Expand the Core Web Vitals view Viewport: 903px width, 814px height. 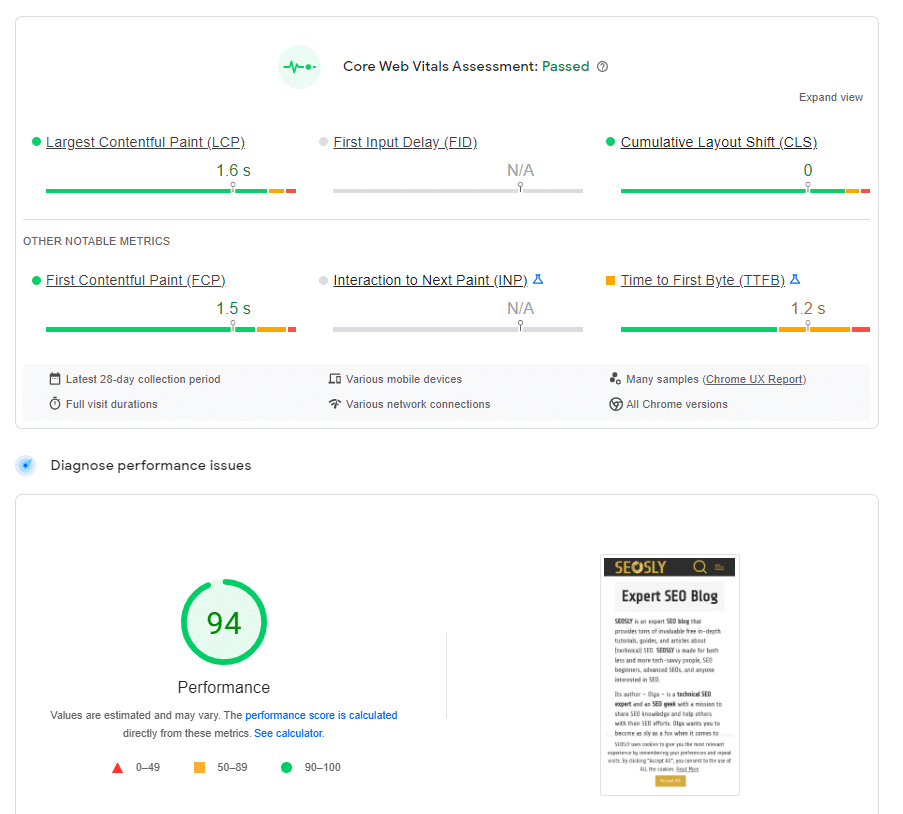coord(830,97)
